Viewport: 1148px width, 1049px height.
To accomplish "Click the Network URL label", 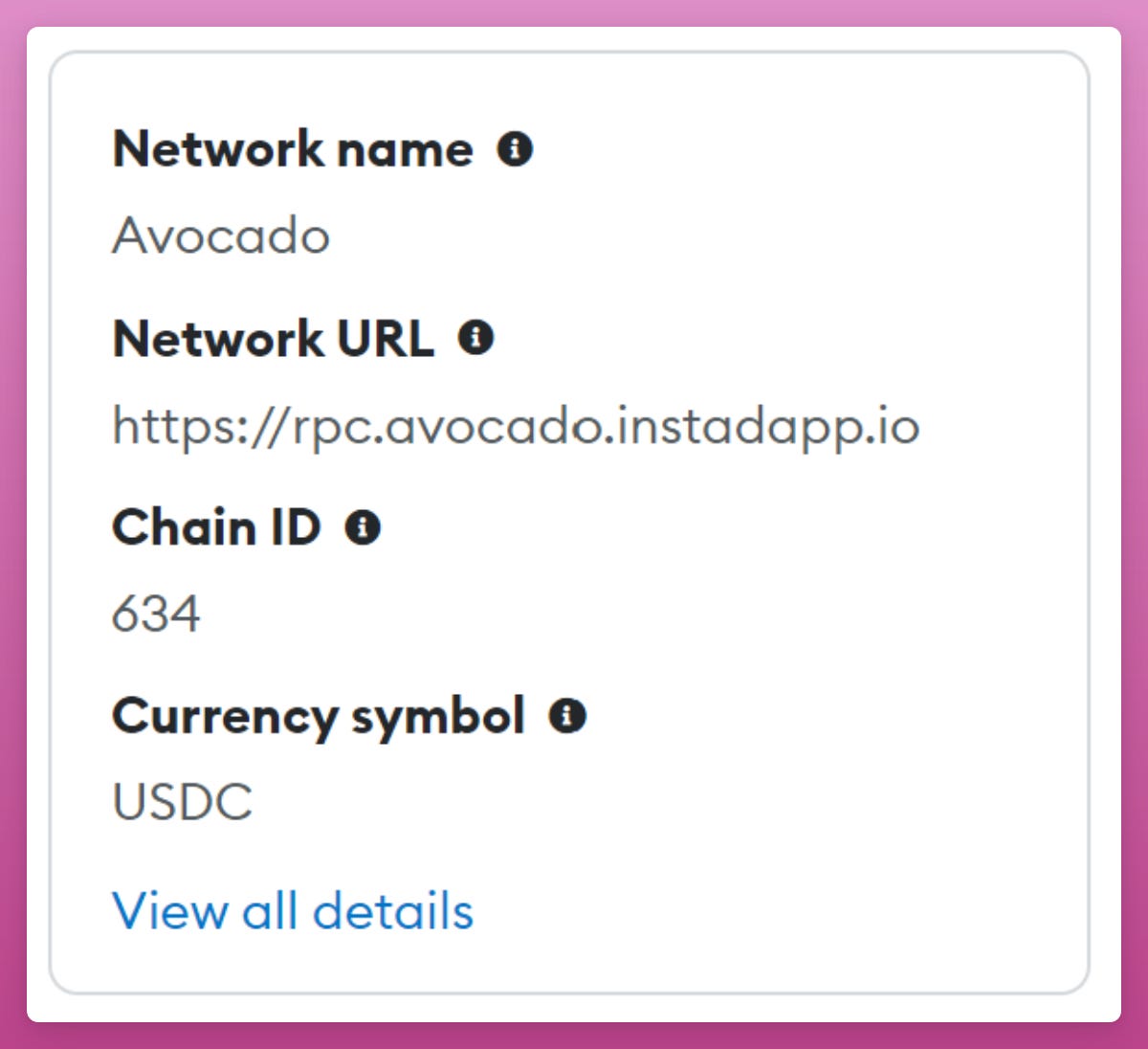I will pos(273,338).
